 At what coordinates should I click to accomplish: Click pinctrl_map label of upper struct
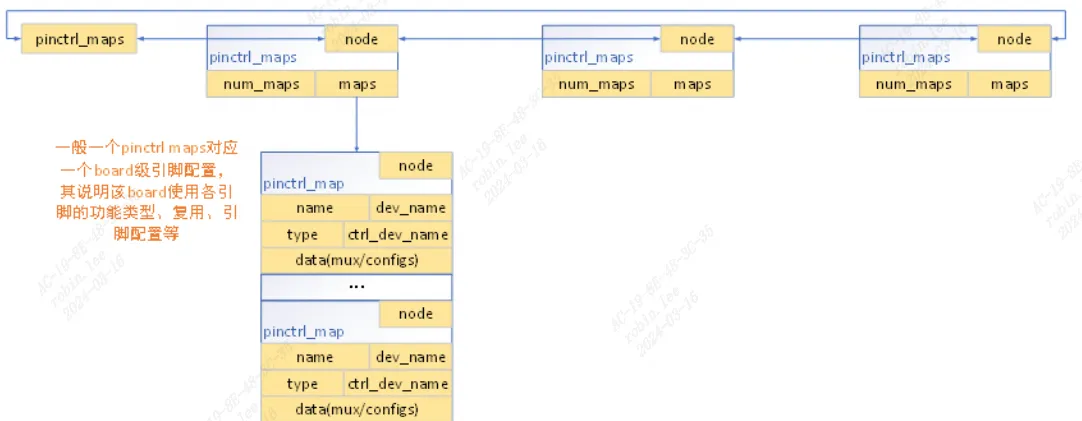(x=304, y=184)
